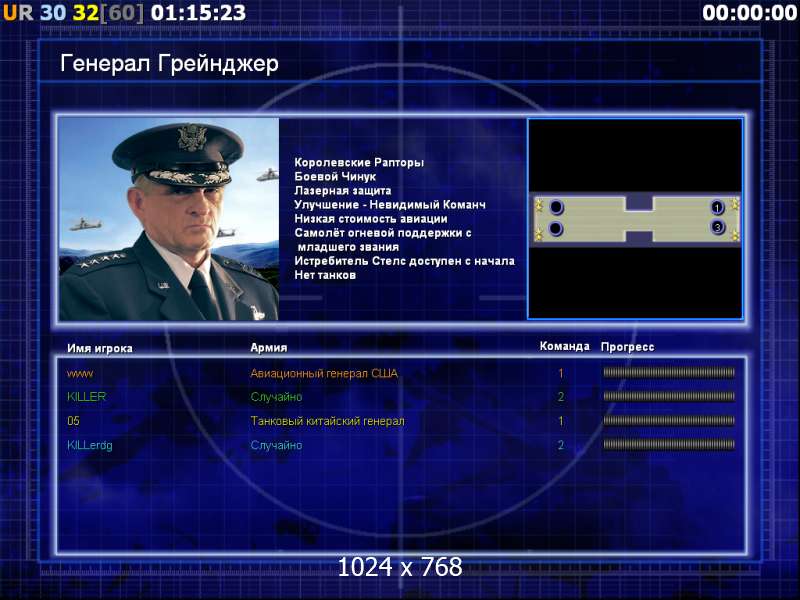This screenshot has width=800, height=600.
Task: Click 'Низкая стоимость авиации' line
Action: pyautogui.click(x=370, y=219)
